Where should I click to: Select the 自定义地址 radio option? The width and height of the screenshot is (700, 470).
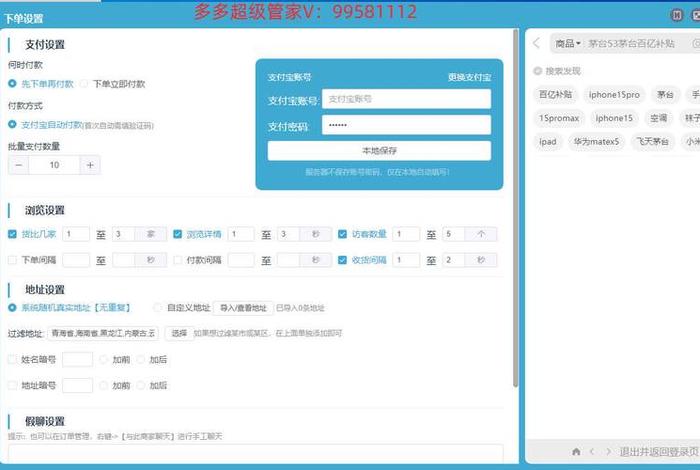[x=158, y=308]
